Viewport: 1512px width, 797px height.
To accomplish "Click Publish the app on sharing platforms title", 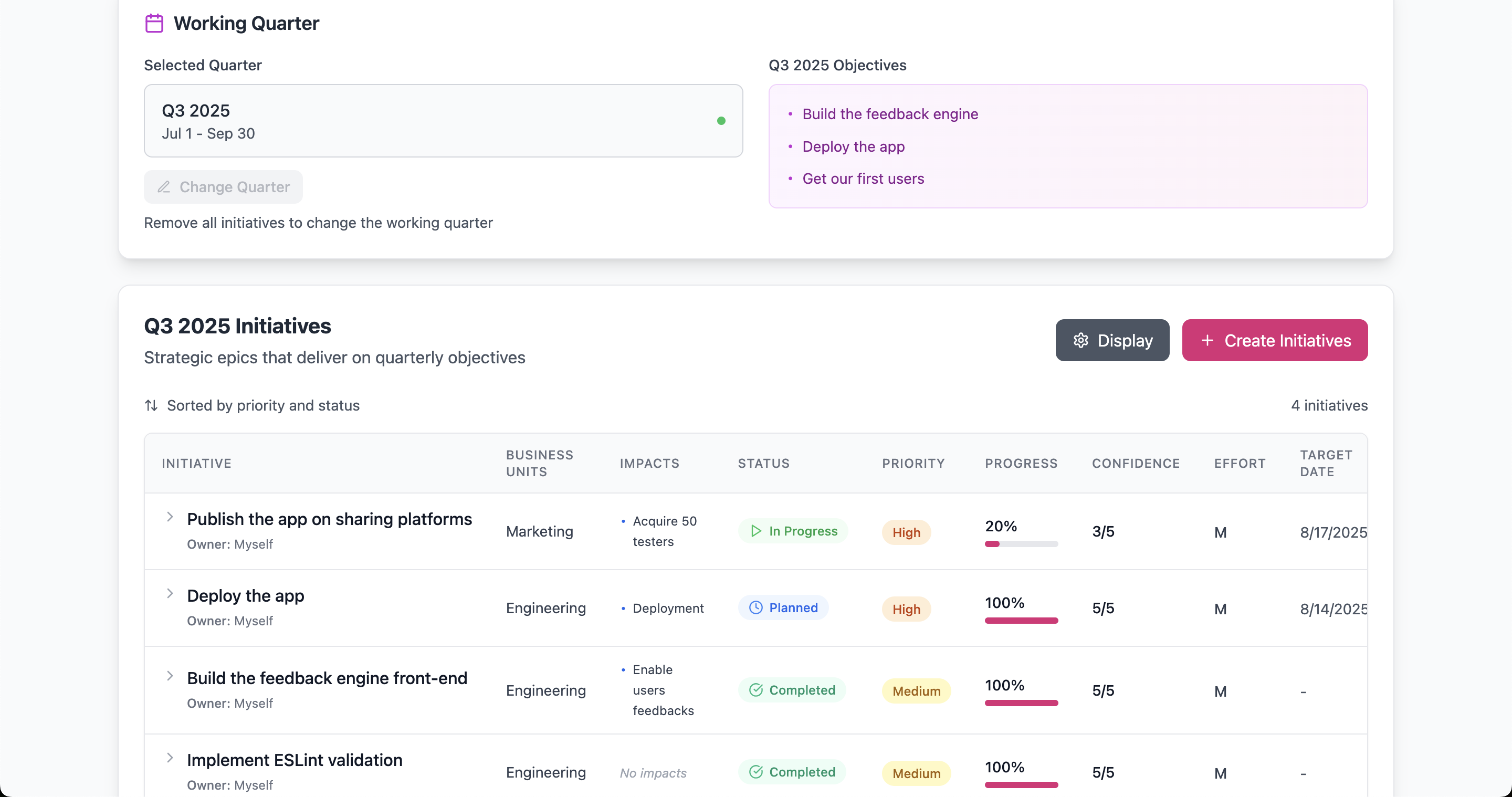I will tap(329, 519).
